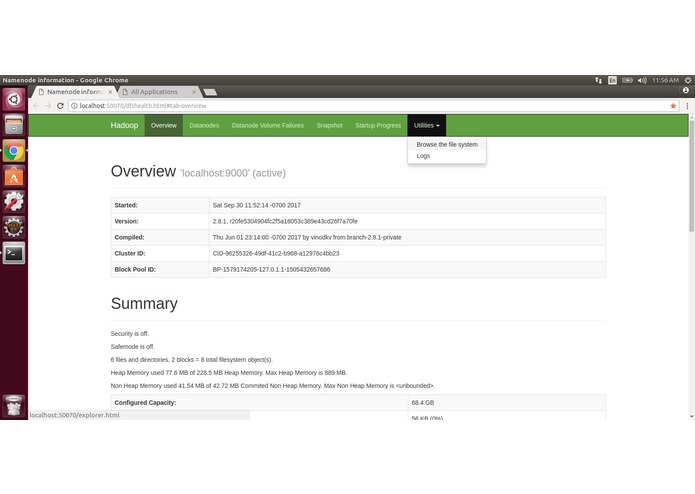The image size is (695, 494).
Task: Switch to the All Applications tab
Action: [x=158, y=92]
